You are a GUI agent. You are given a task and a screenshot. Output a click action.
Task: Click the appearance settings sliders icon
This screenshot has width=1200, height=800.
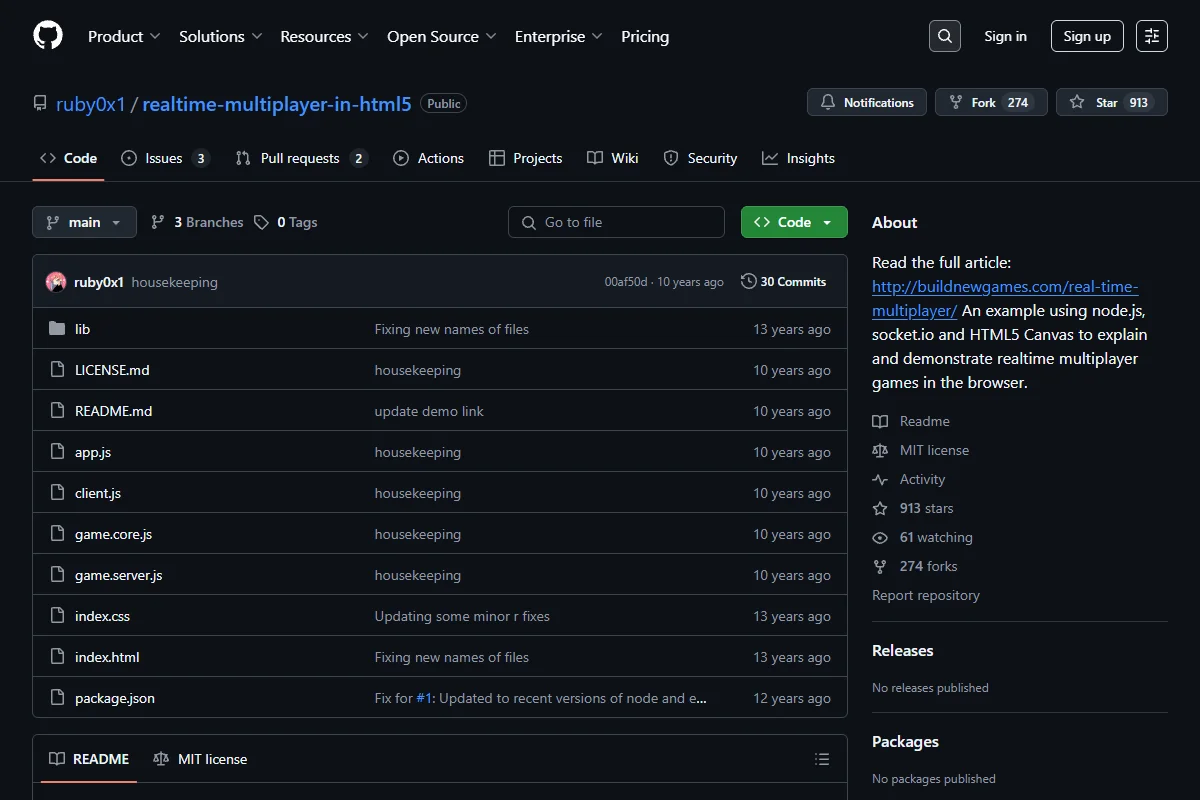point(1152,36)
